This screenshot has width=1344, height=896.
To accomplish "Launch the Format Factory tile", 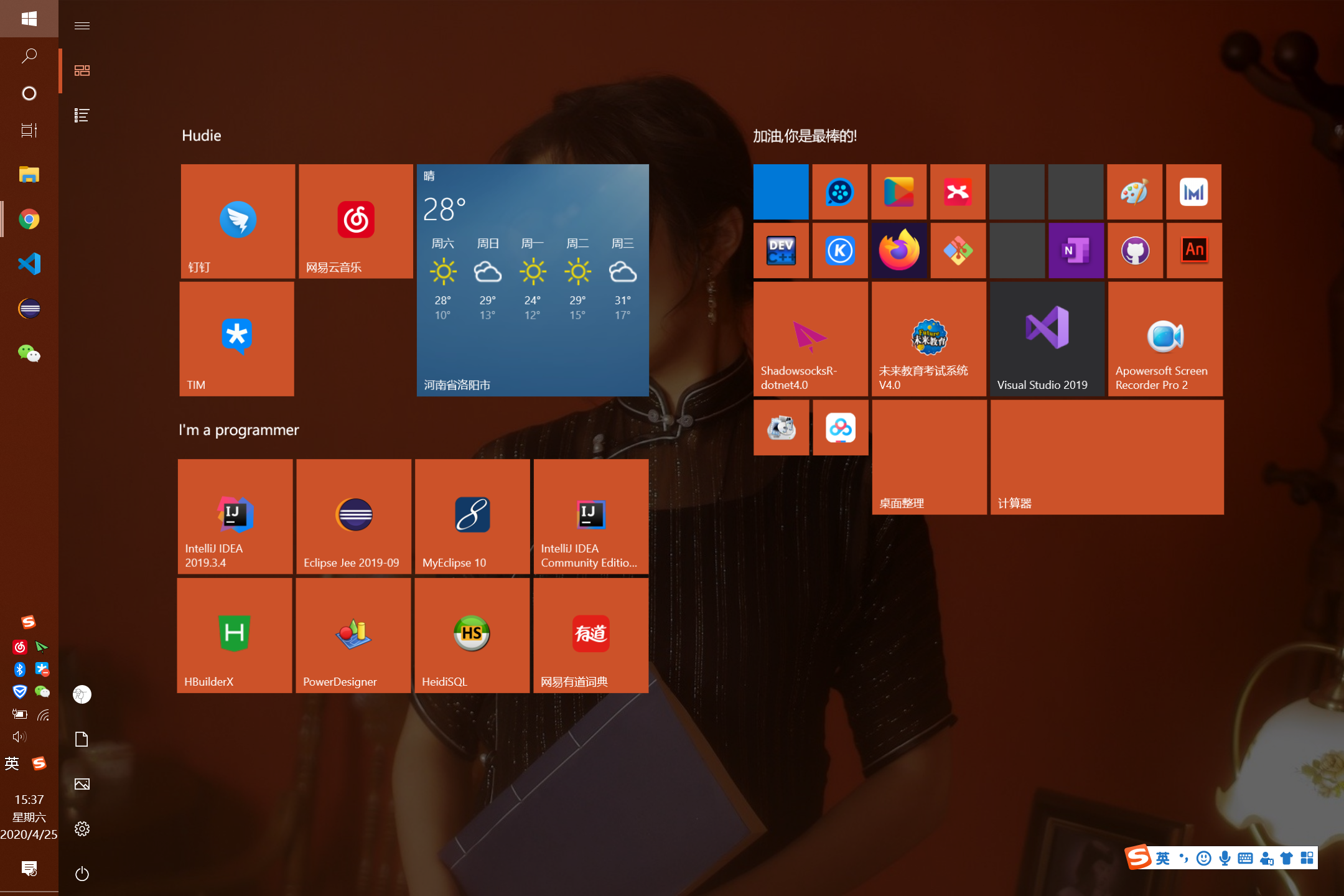I will pos(782,427).
